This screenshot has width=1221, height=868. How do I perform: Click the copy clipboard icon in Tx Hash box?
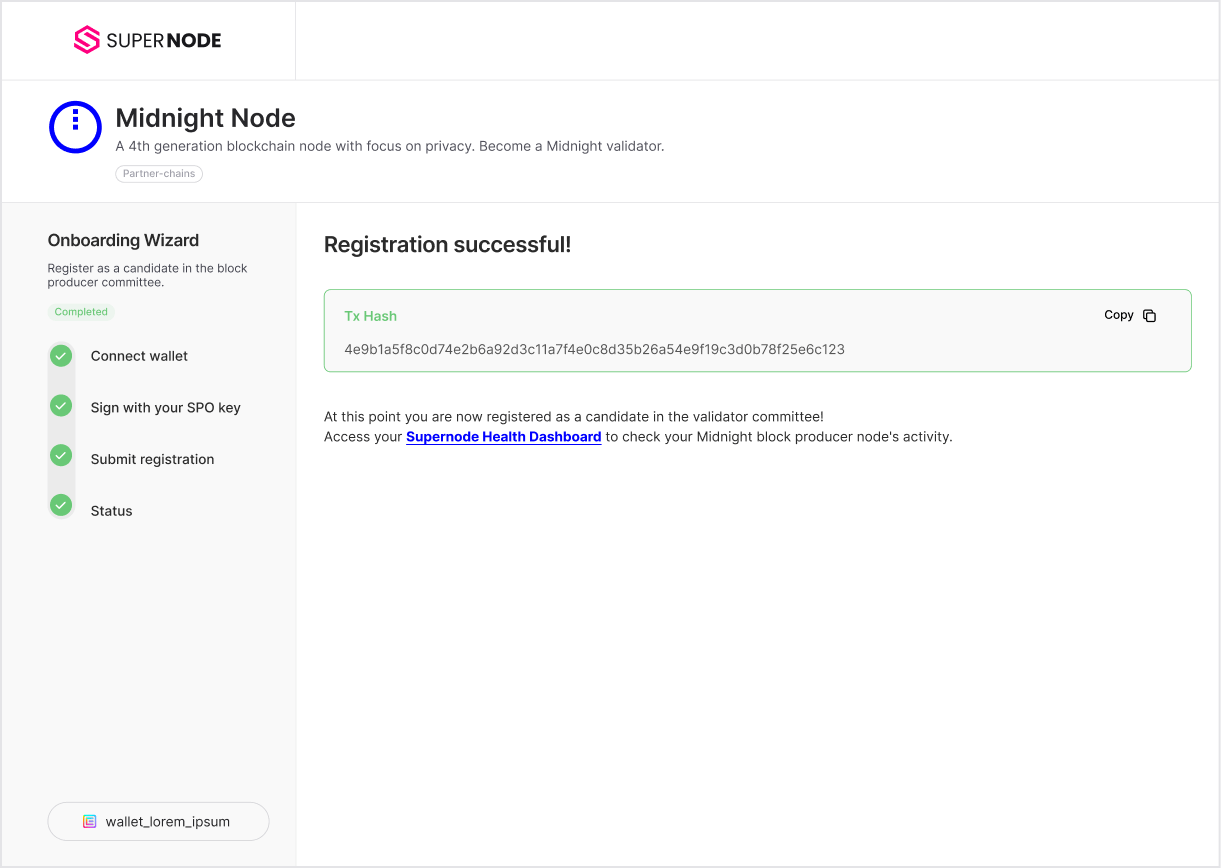click(1149, 316)
